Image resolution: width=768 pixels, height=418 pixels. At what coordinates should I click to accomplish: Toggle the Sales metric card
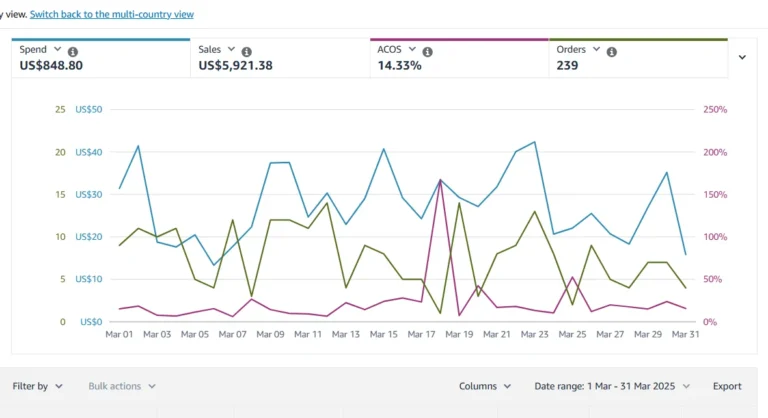[280, 58]
